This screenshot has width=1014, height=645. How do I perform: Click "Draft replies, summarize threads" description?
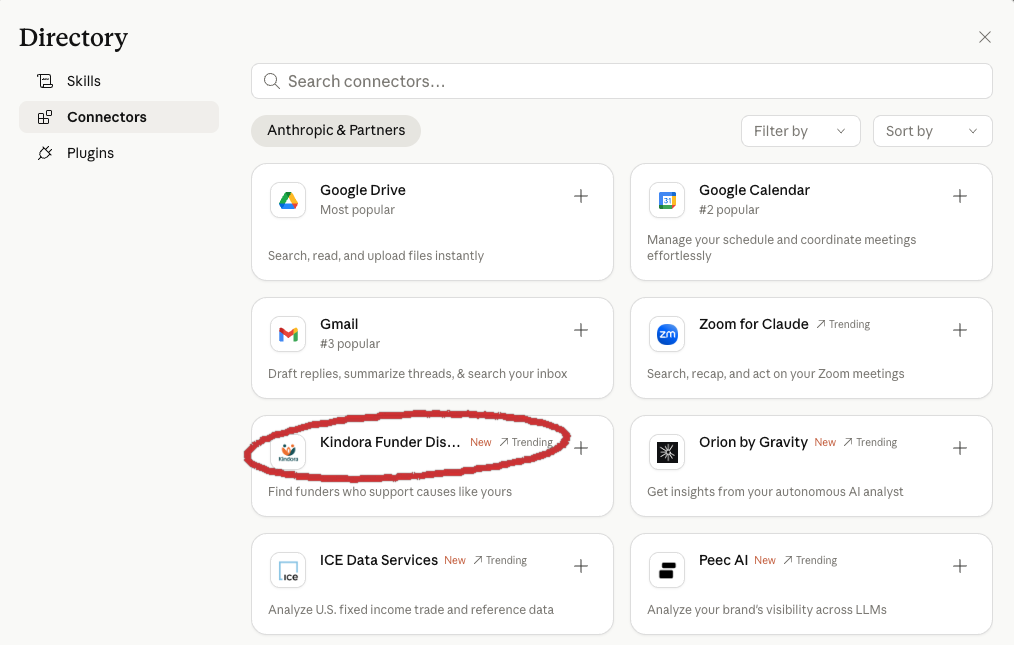pyautogui.click(x=418, y=374)
